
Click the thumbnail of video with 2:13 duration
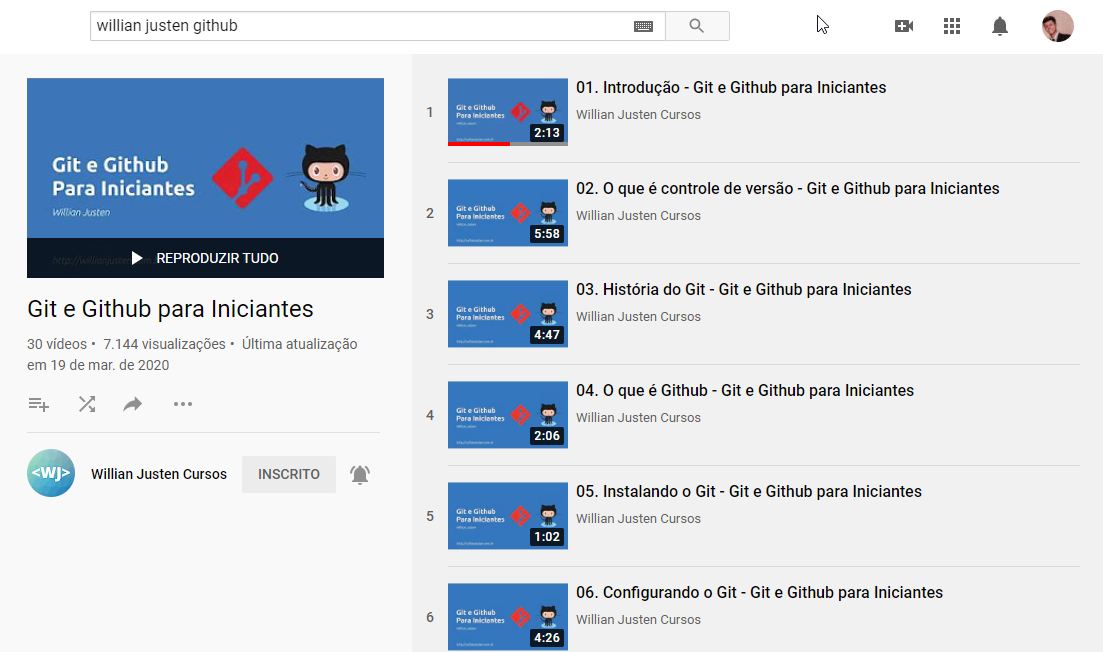click(x=508, y=112)
